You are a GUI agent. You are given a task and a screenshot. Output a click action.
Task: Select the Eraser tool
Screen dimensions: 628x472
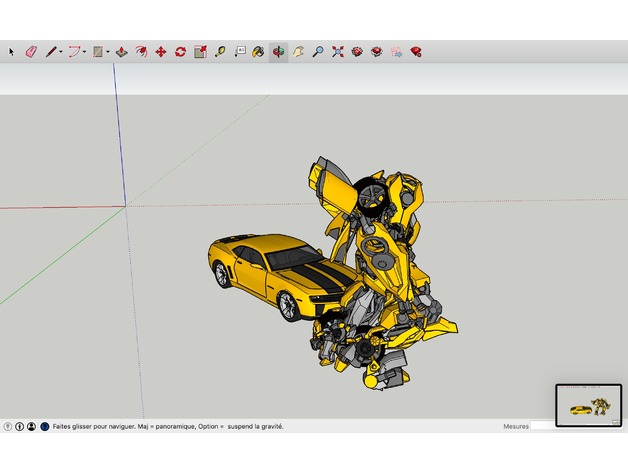[x=31, y=52]
